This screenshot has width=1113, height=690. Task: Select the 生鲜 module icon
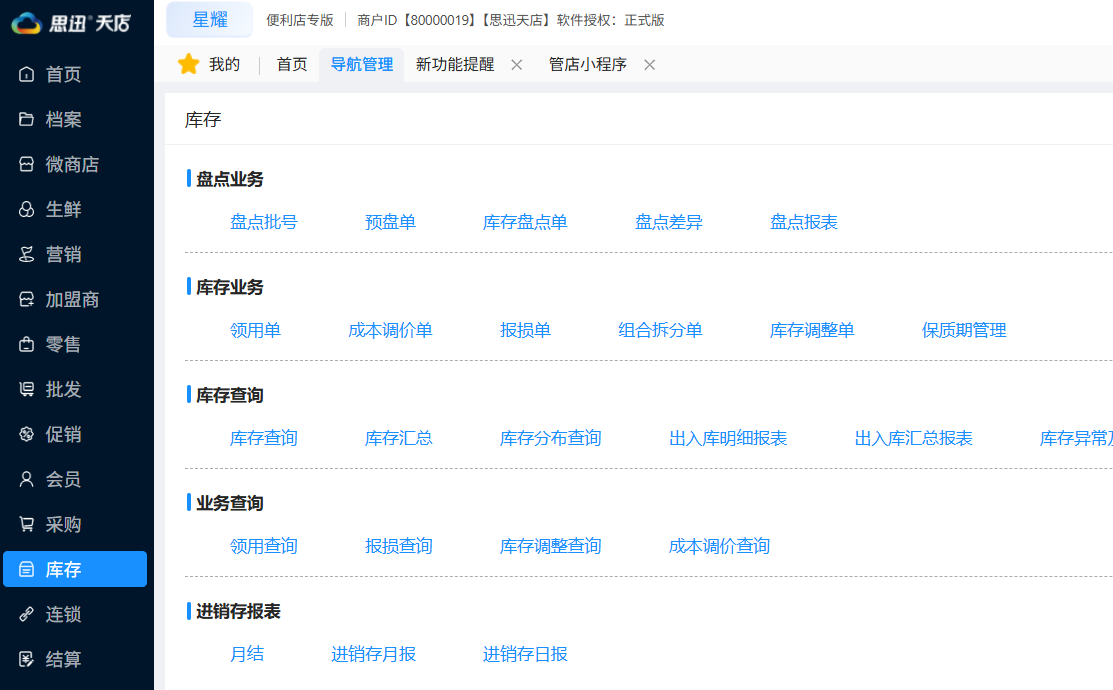[x=40, y=209]
